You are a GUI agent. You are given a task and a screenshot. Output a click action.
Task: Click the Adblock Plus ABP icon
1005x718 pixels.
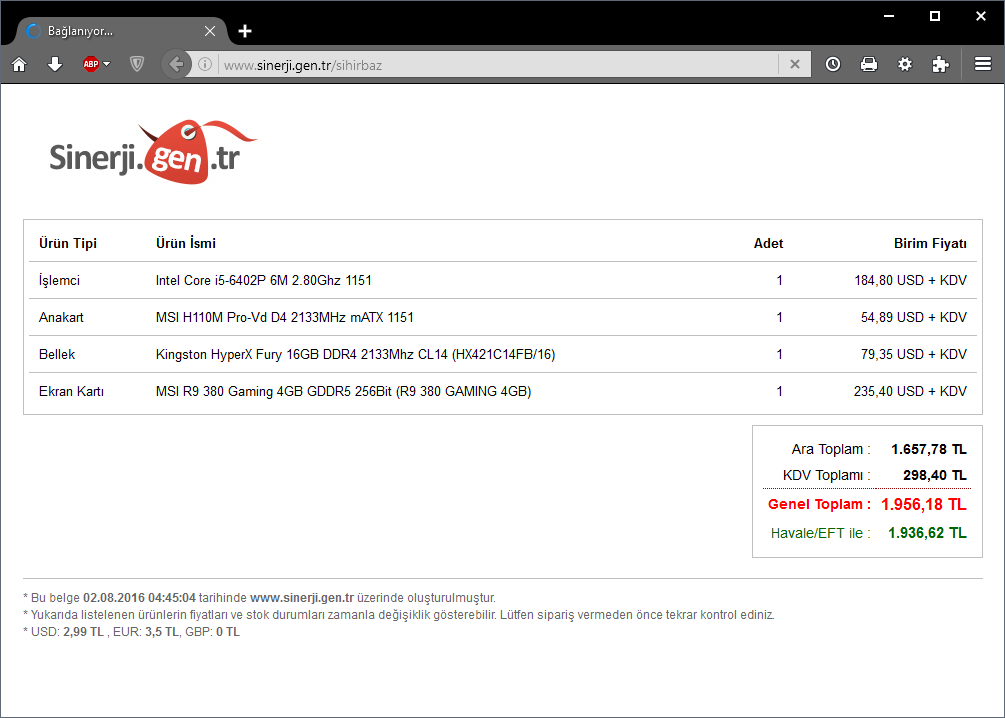[90, 64]
